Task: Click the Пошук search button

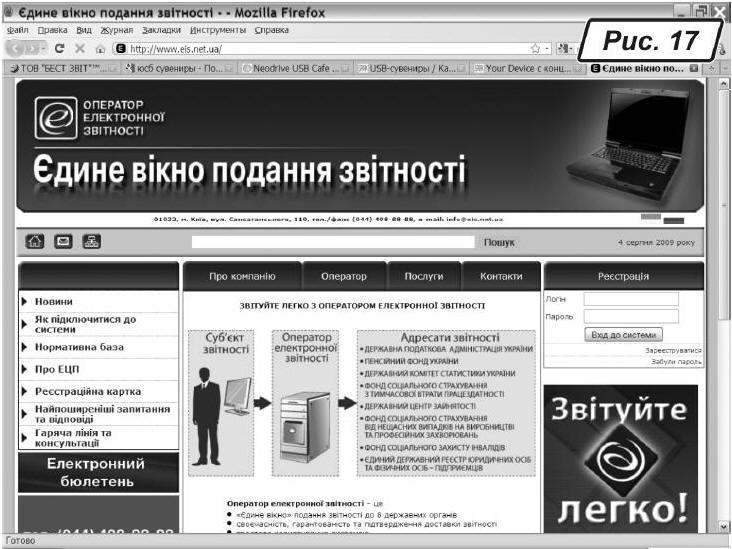Action: tap(499, 242)
